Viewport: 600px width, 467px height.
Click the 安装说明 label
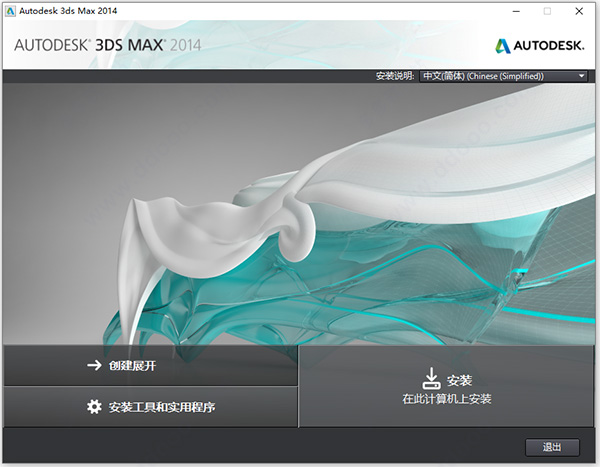point(395,76)
